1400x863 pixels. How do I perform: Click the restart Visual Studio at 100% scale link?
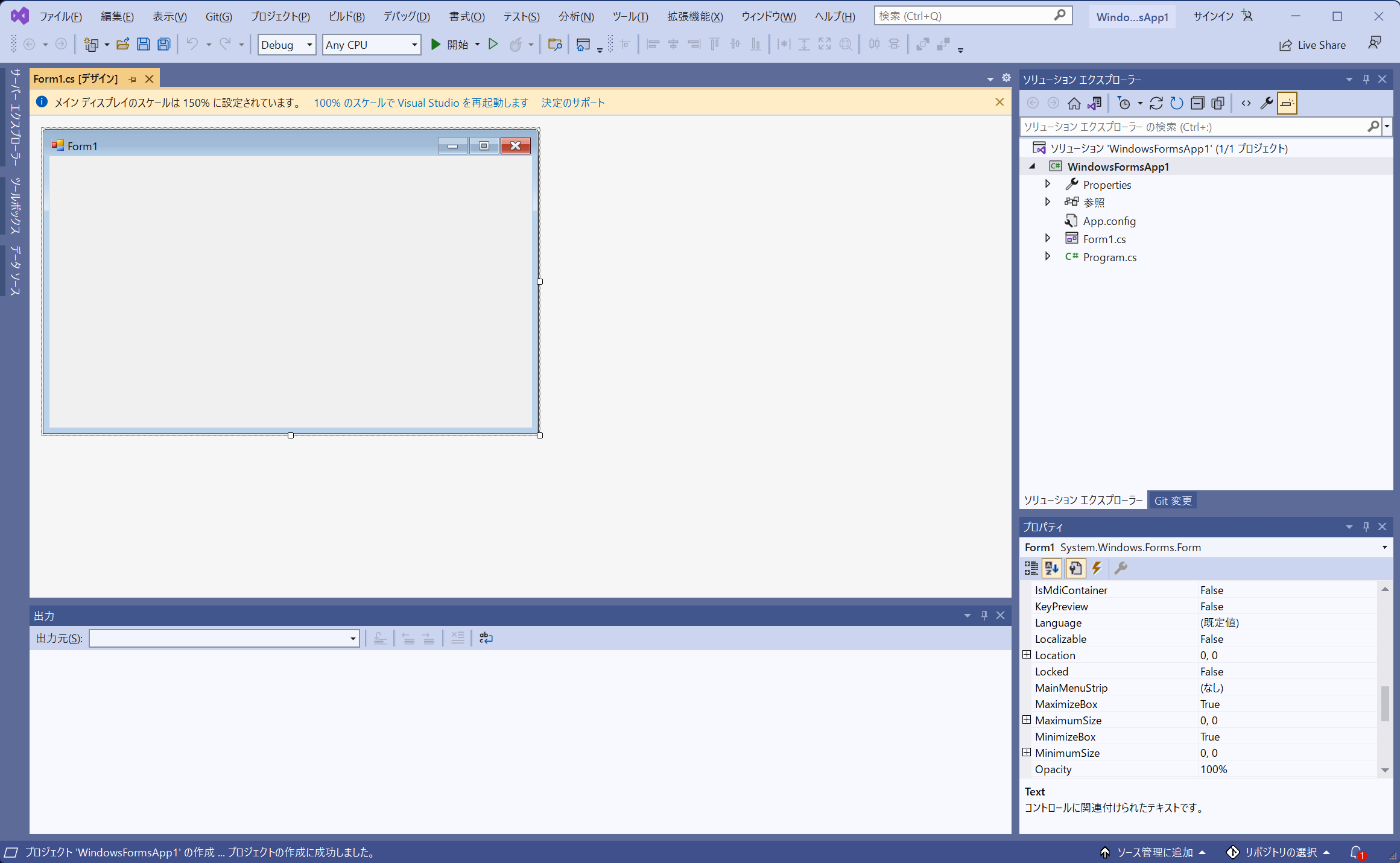click(x=421, y=103)
